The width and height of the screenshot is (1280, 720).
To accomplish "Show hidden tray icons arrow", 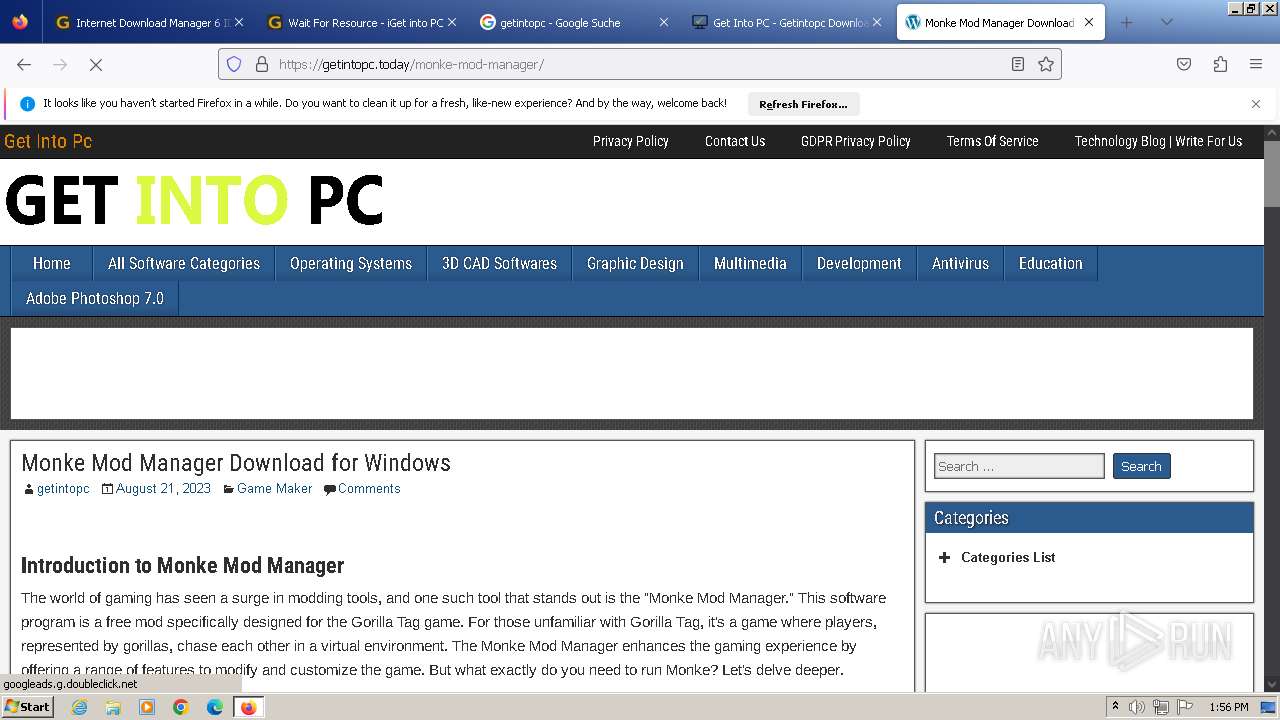I will [x=1115, y=707].
